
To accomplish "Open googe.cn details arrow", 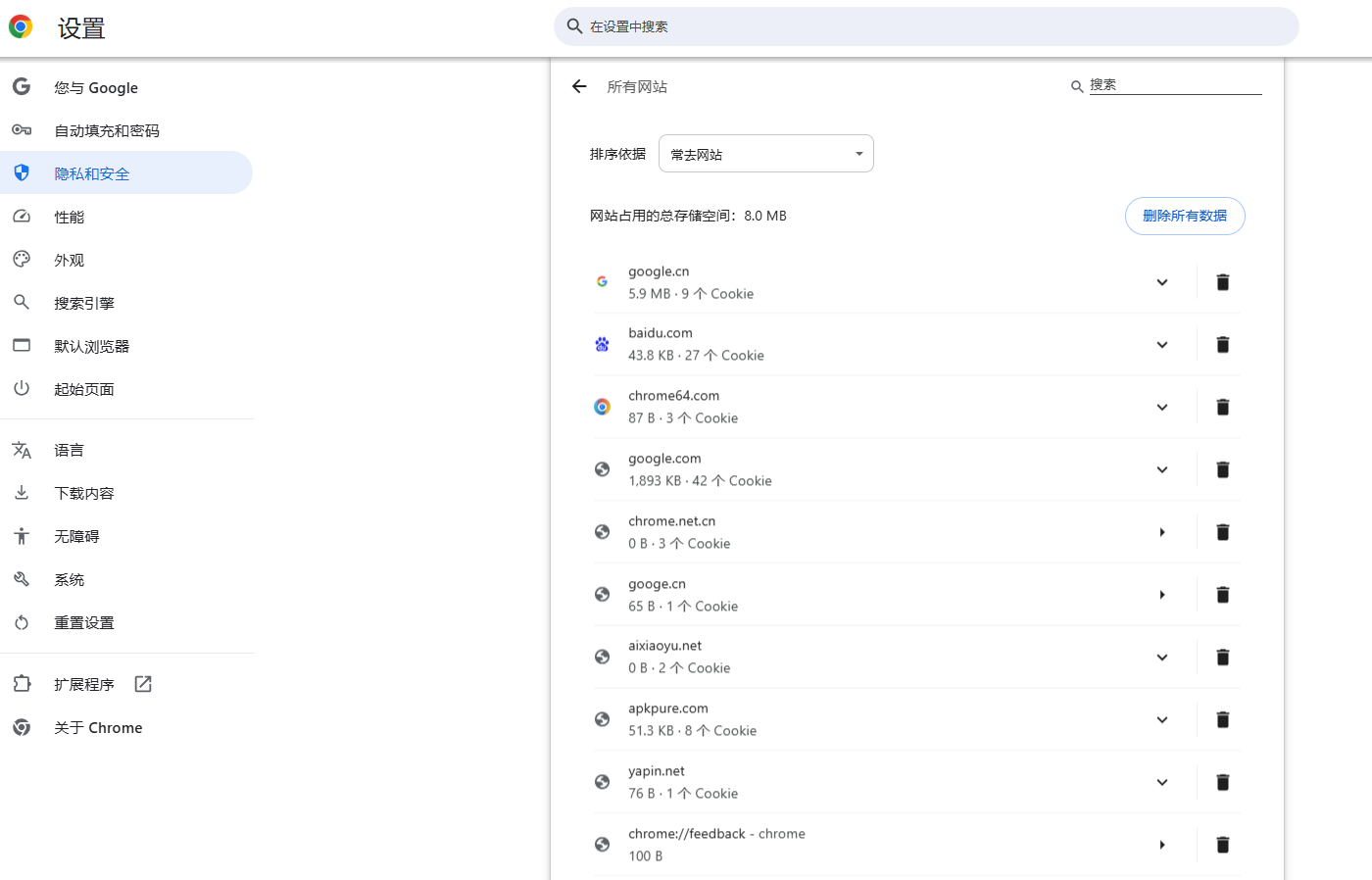I will coord(1162,595).
